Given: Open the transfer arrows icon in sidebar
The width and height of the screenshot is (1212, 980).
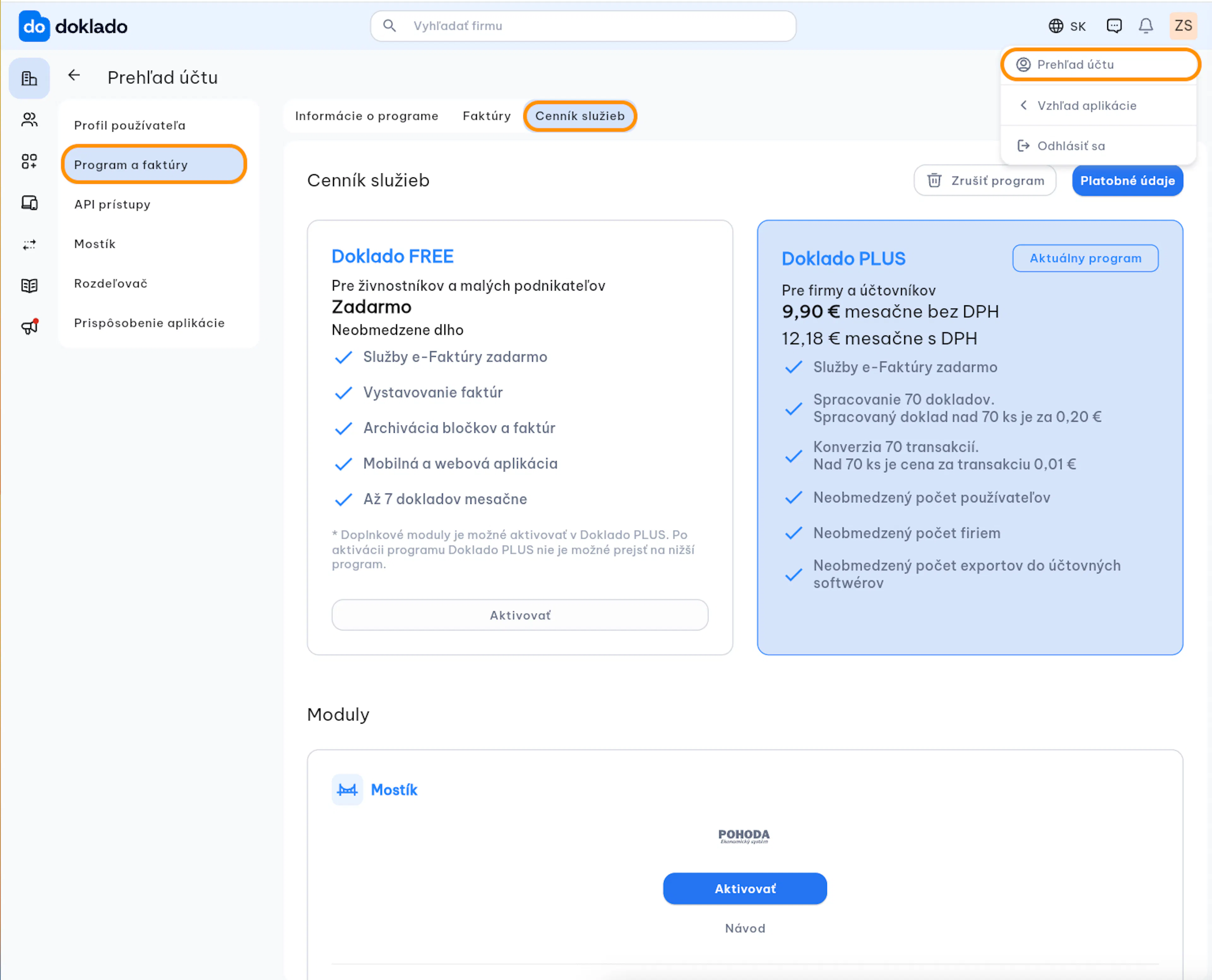Looking at the screenshot, I should (29, 244).
